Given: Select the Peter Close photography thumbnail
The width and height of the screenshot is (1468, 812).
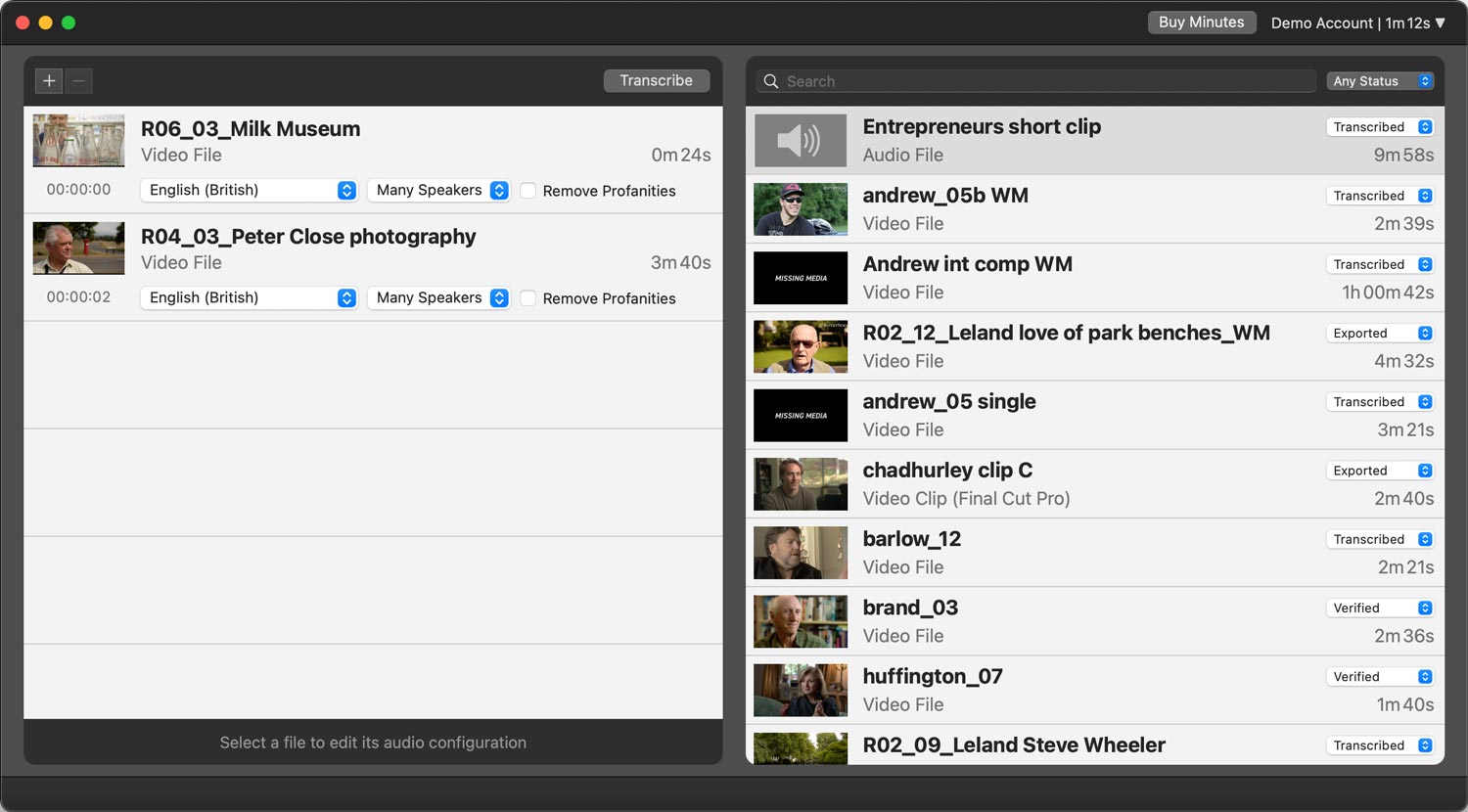Looking at the screenshot, I should click(78, 248).
